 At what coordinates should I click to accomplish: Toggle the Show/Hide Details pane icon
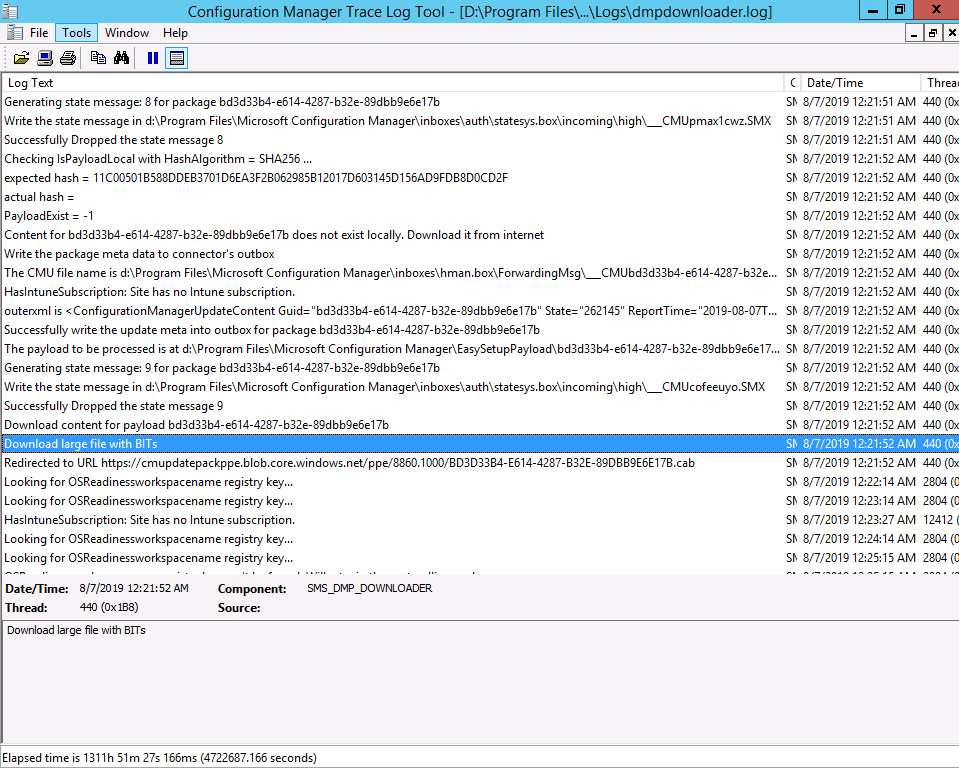[176, 58]
